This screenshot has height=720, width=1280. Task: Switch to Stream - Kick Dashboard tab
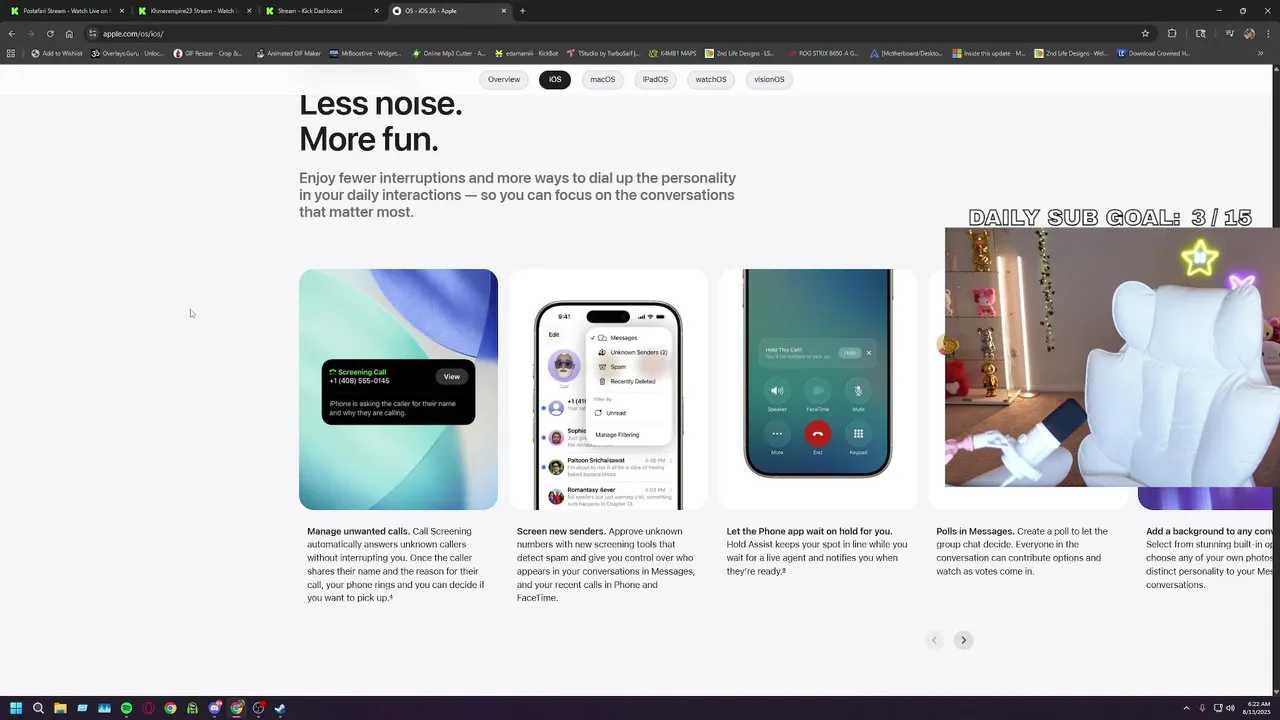(322, 11)
